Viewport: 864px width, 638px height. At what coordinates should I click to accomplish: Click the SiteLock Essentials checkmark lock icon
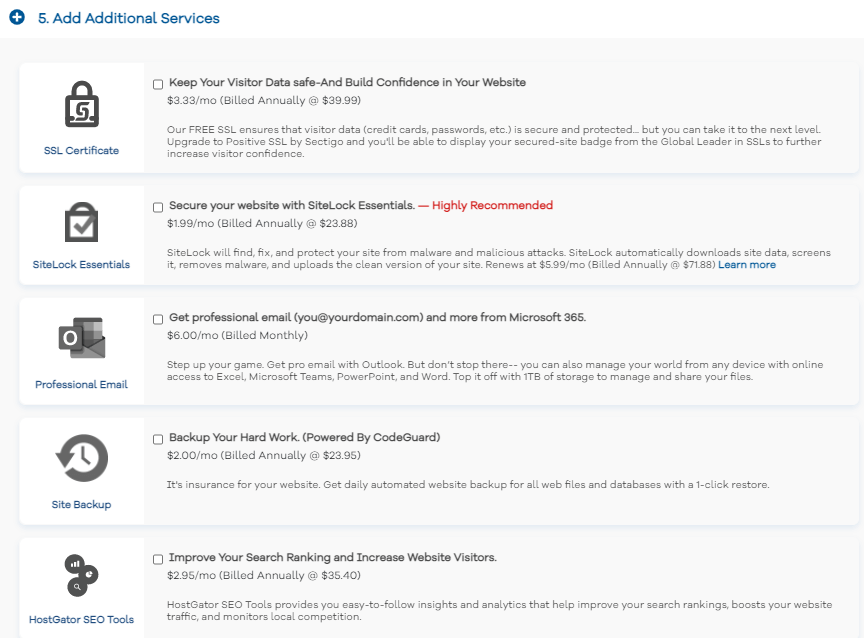[82, 222]
